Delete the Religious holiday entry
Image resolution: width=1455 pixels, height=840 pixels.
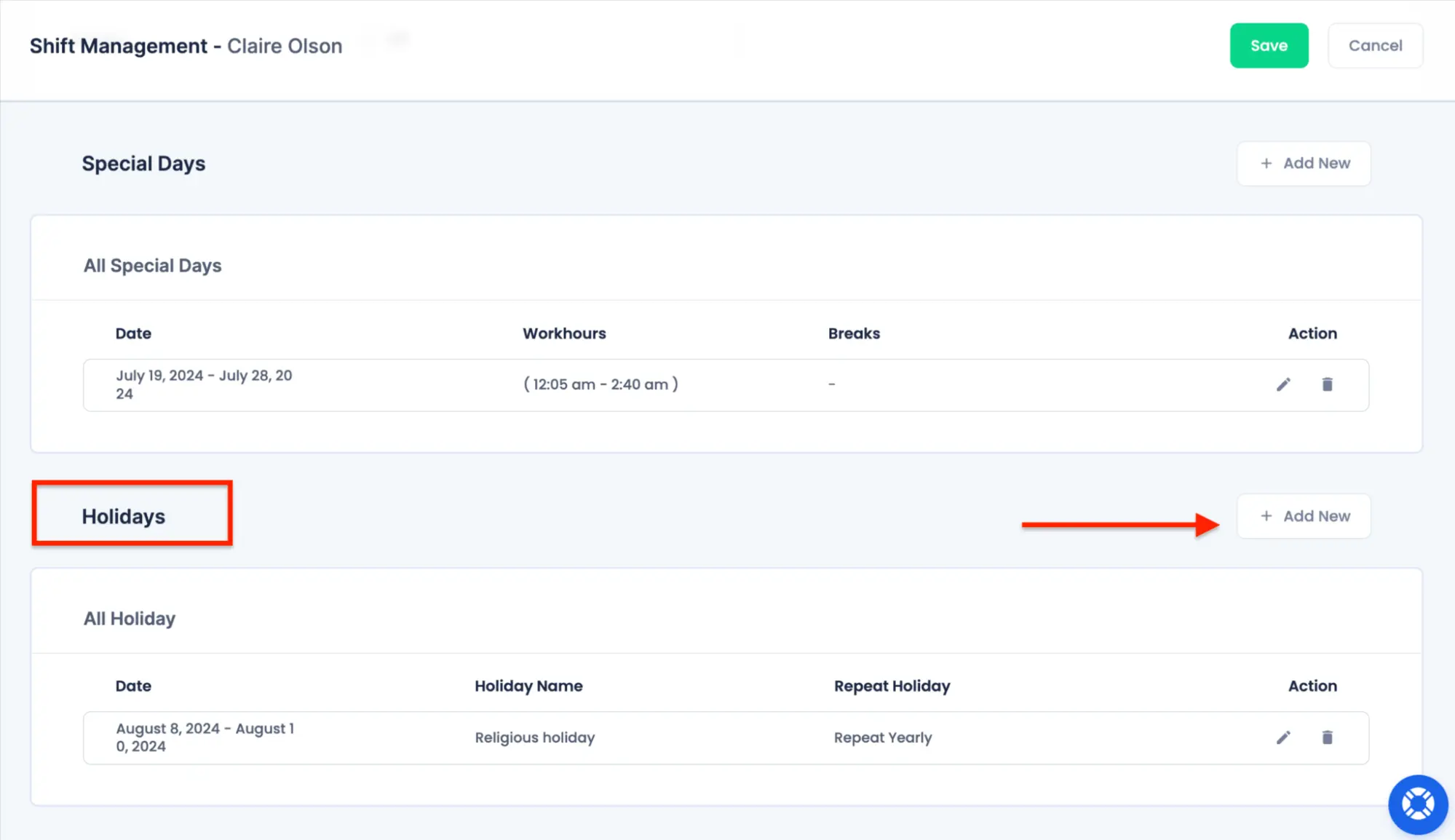coord(1327,737)
